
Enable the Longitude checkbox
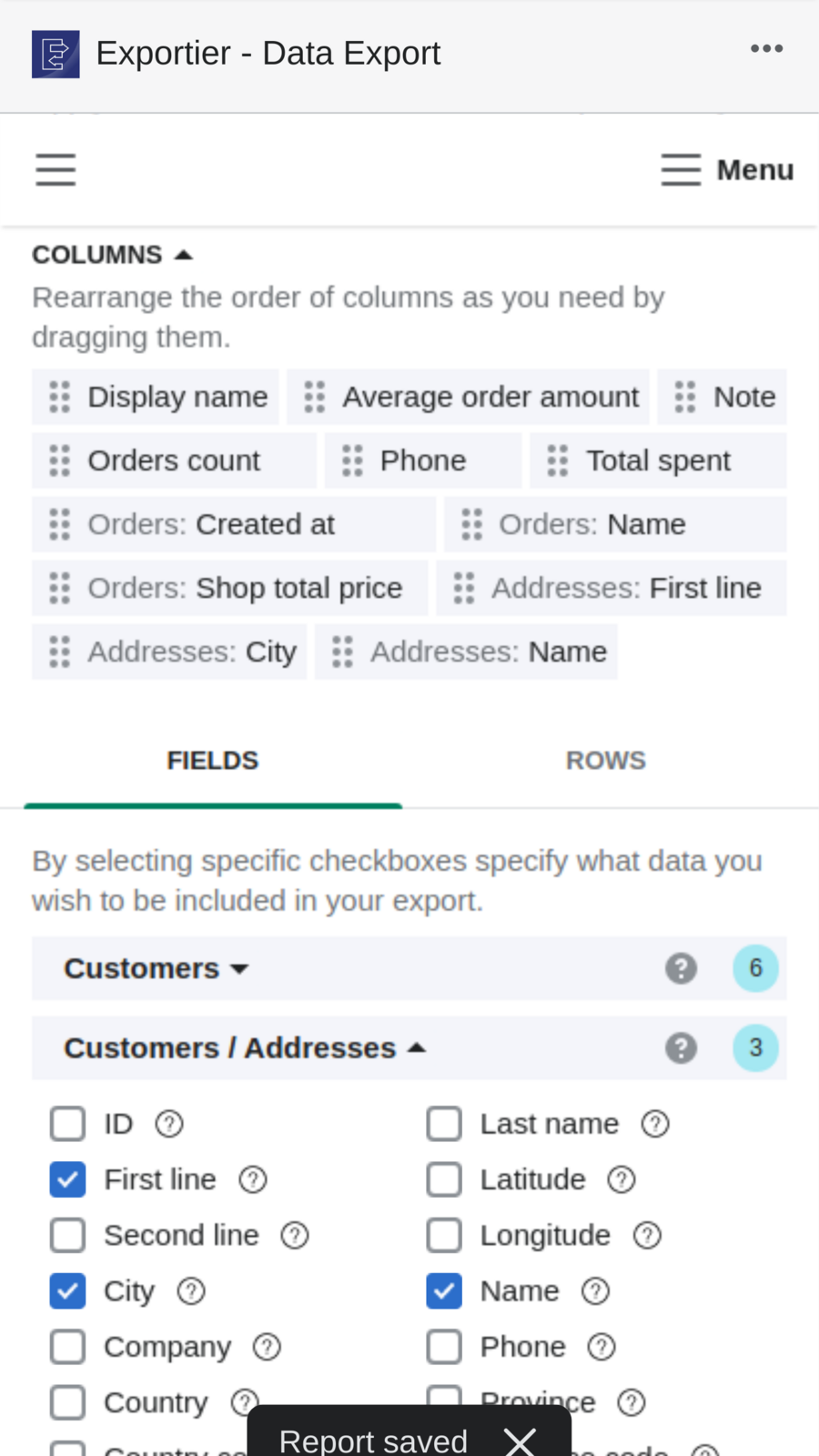443,1235
